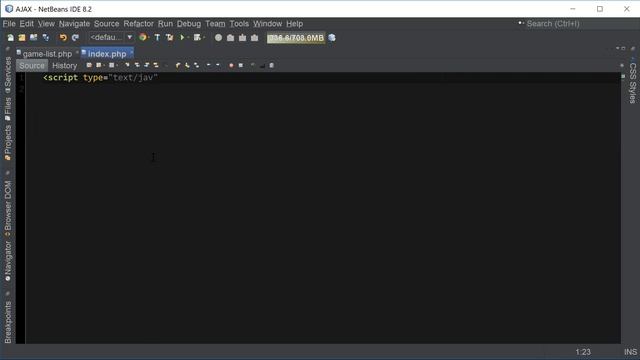Image resolution: width=640 pixels, height=360 pixels.
Task: Start macro recording with the red dot
Action: pos(231,65)
